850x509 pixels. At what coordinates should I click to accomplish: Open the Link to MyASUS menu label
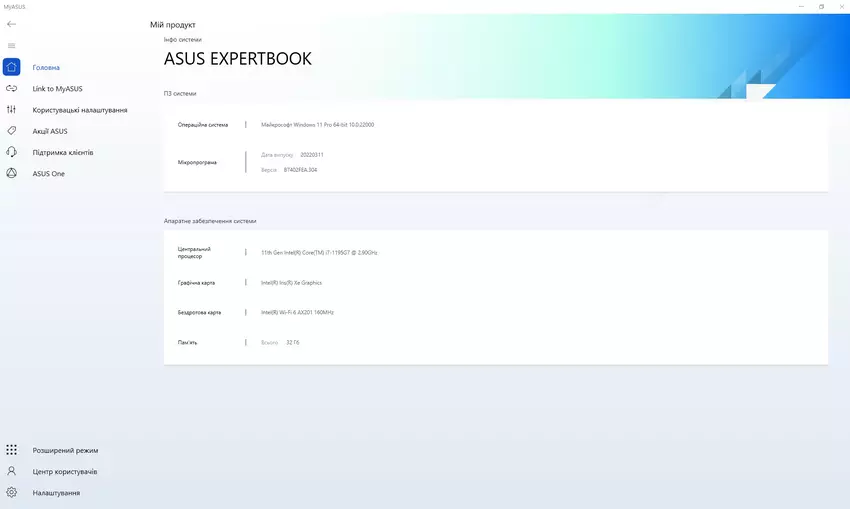[57, 89]
